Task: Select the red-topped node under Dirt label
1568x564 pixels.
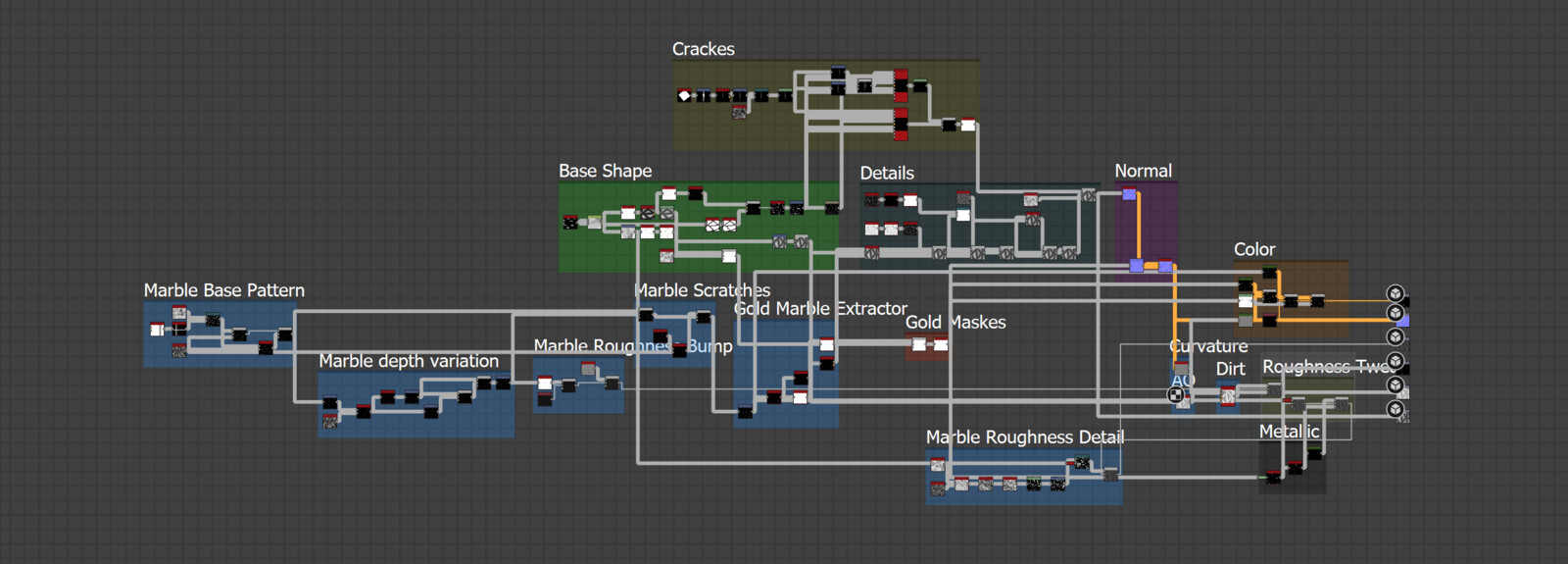Action: [1228, 395]
